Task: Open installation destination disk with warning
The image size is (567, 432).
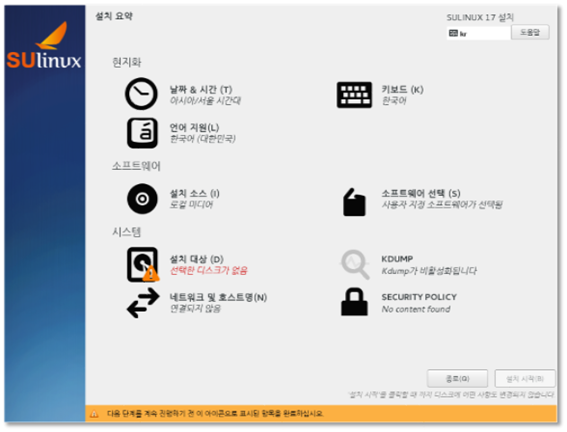Action: (143, 264)
